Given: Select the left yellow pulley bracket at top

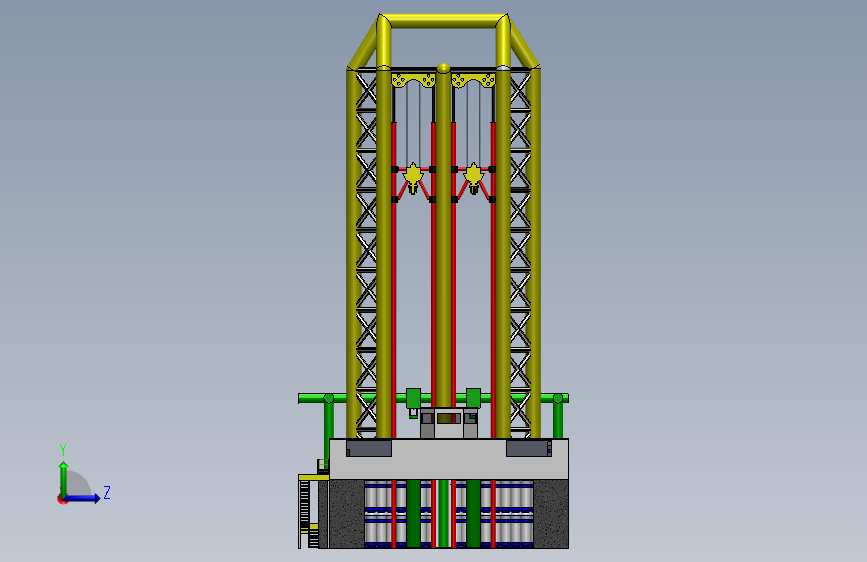Looking at the screenshot, I should click(414, 80).
